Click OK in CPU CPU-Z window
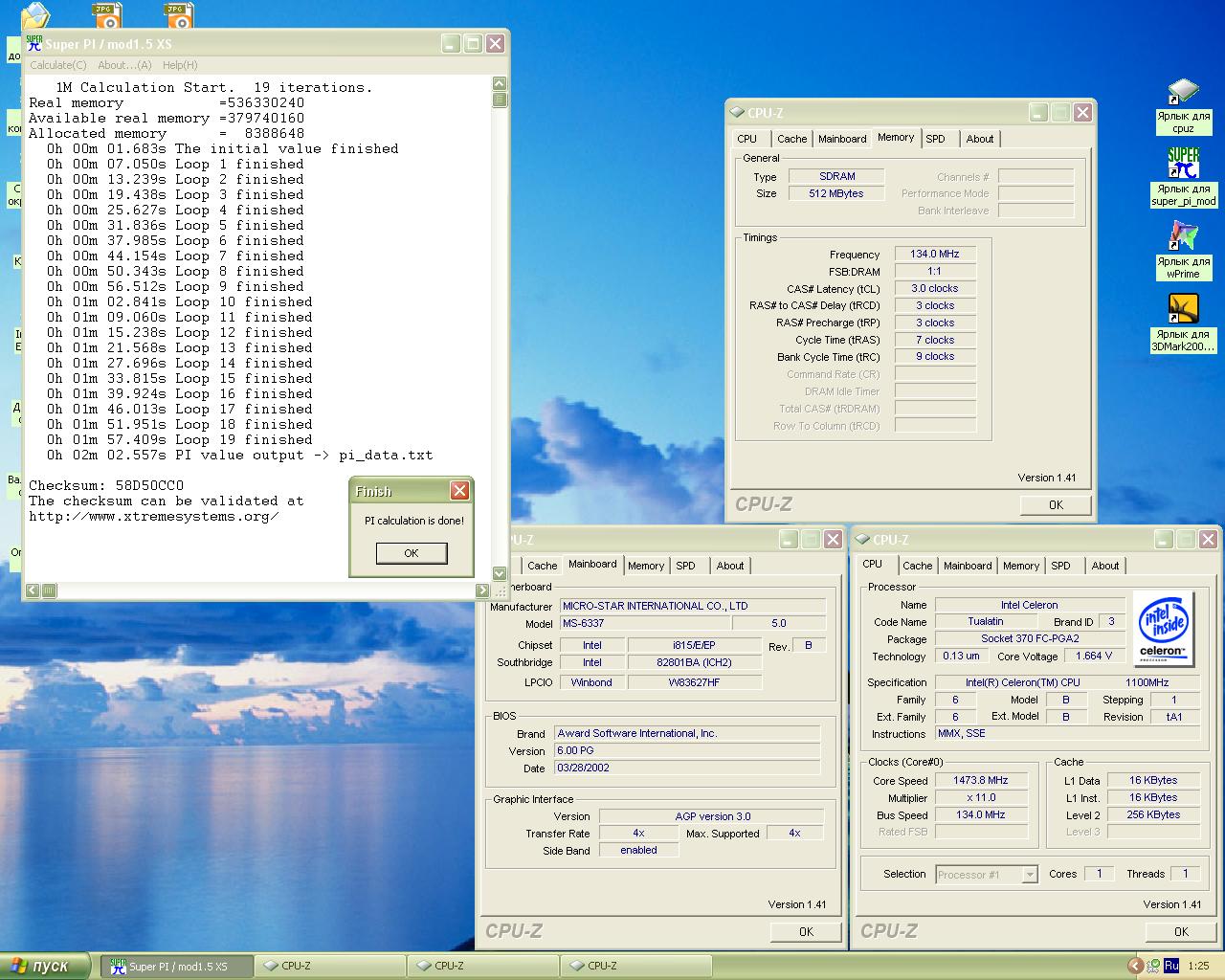 click(x=1181, y=931)
